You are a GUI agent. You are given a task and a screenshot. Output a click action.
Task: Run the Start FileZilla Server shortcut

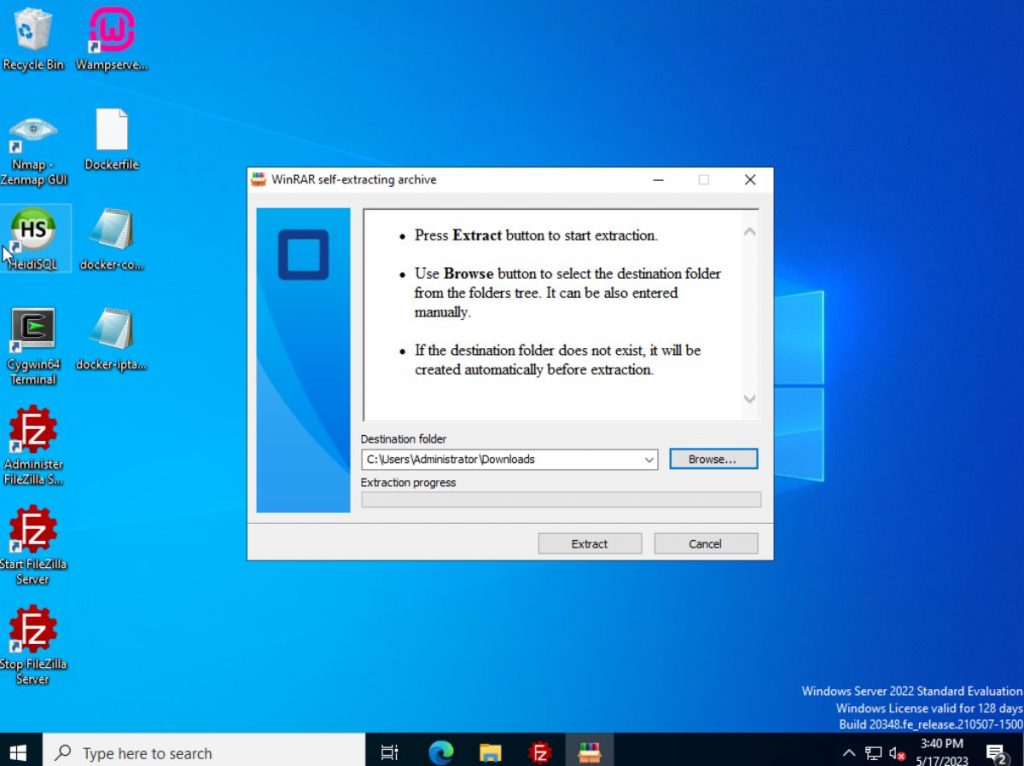pos(35,530)
